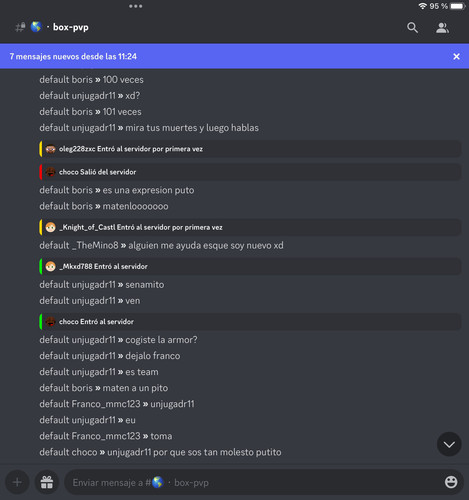Jump to latest messages with down chevron
Image resolution: width=469 pixels, height=500 pixels.
449,444
